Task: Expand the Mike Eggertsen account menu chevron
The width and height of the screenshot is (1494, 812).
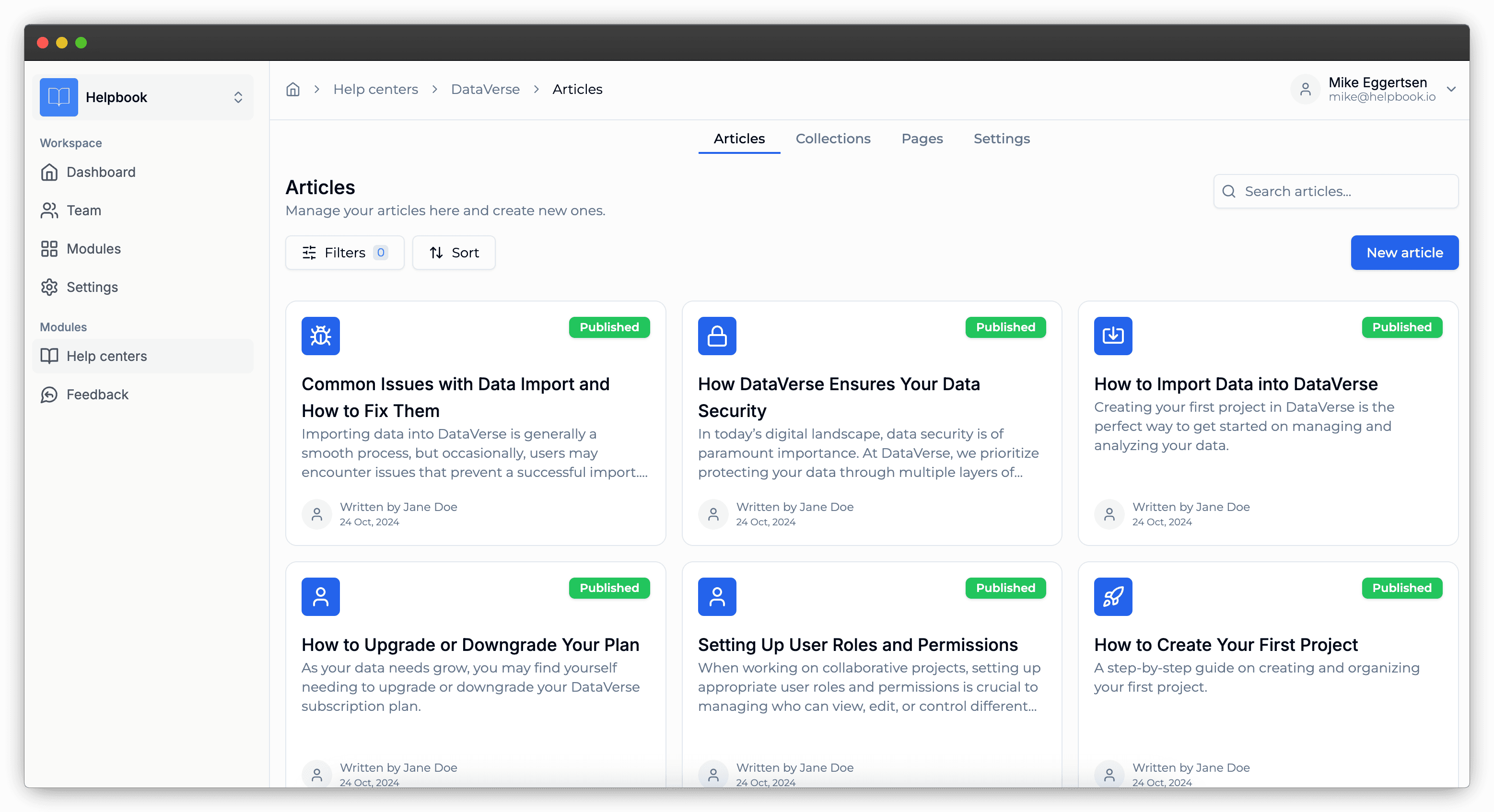Action: (1451, 89)
